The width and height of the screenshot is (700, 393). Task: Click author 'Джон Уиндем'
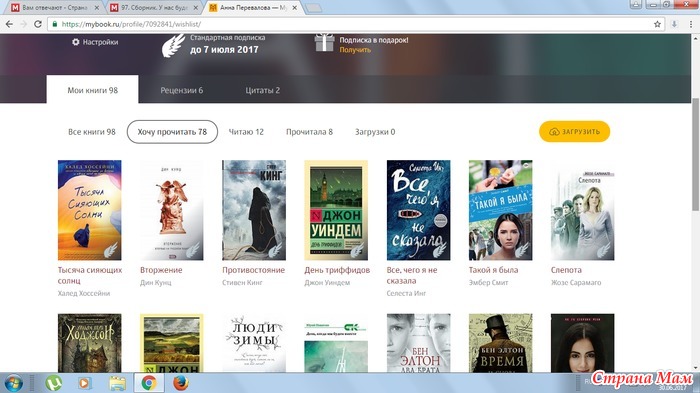327,283
